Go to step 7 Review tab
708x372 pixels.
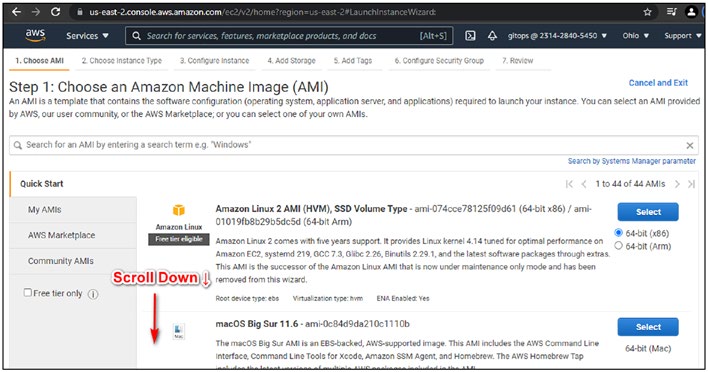[x=517, y=60]
